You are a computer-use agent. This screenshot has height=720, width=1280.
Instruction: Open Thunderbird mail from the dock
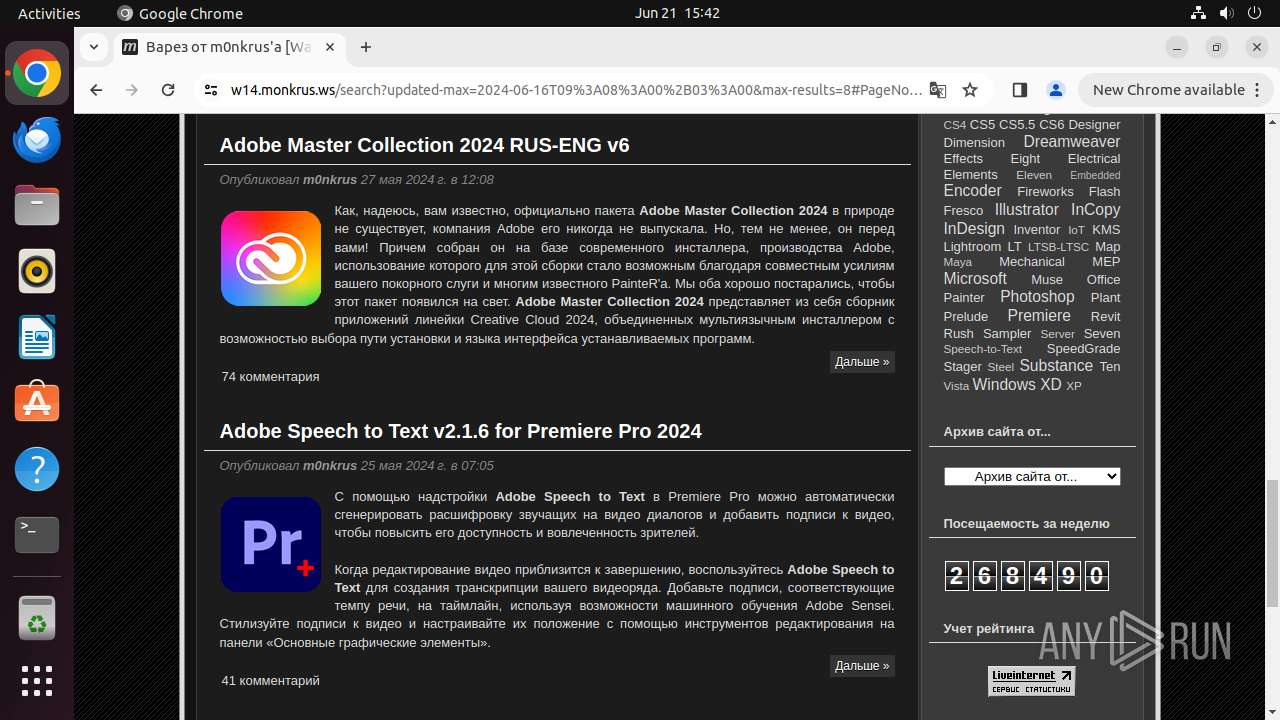(37, 140)
